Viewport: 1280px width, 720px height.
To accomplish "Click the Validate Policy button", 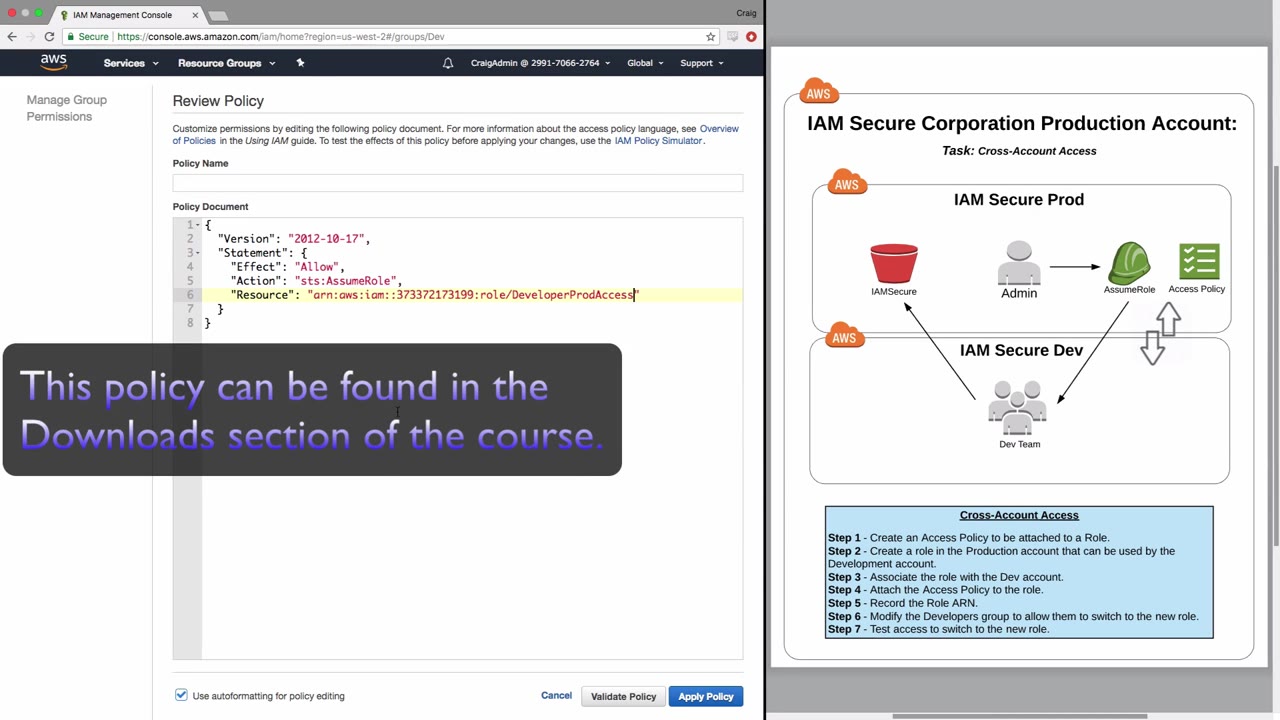I will pyautogui.click(x=623, y=696).
